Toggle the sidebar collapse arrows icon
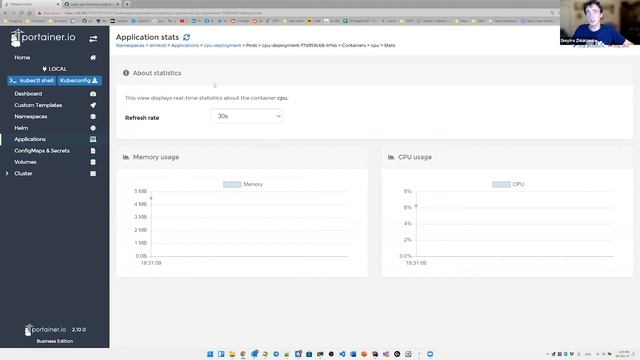Screen dimensions: 640x360 click(x=93, y=38)
